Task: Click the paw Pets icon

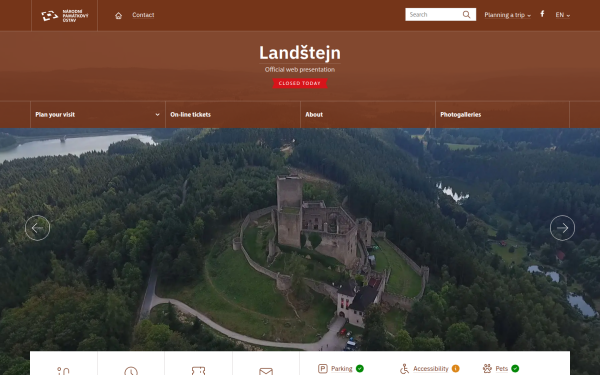Action: [x=487, y=368]
